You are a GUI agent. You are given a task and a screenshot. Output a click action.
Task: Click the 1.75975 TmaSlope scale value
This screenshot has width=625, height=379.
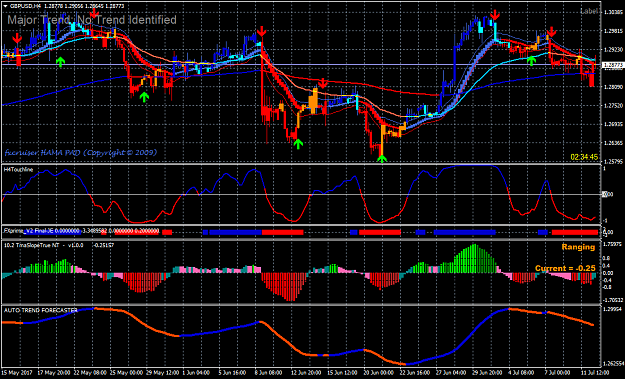pos(613,244)
